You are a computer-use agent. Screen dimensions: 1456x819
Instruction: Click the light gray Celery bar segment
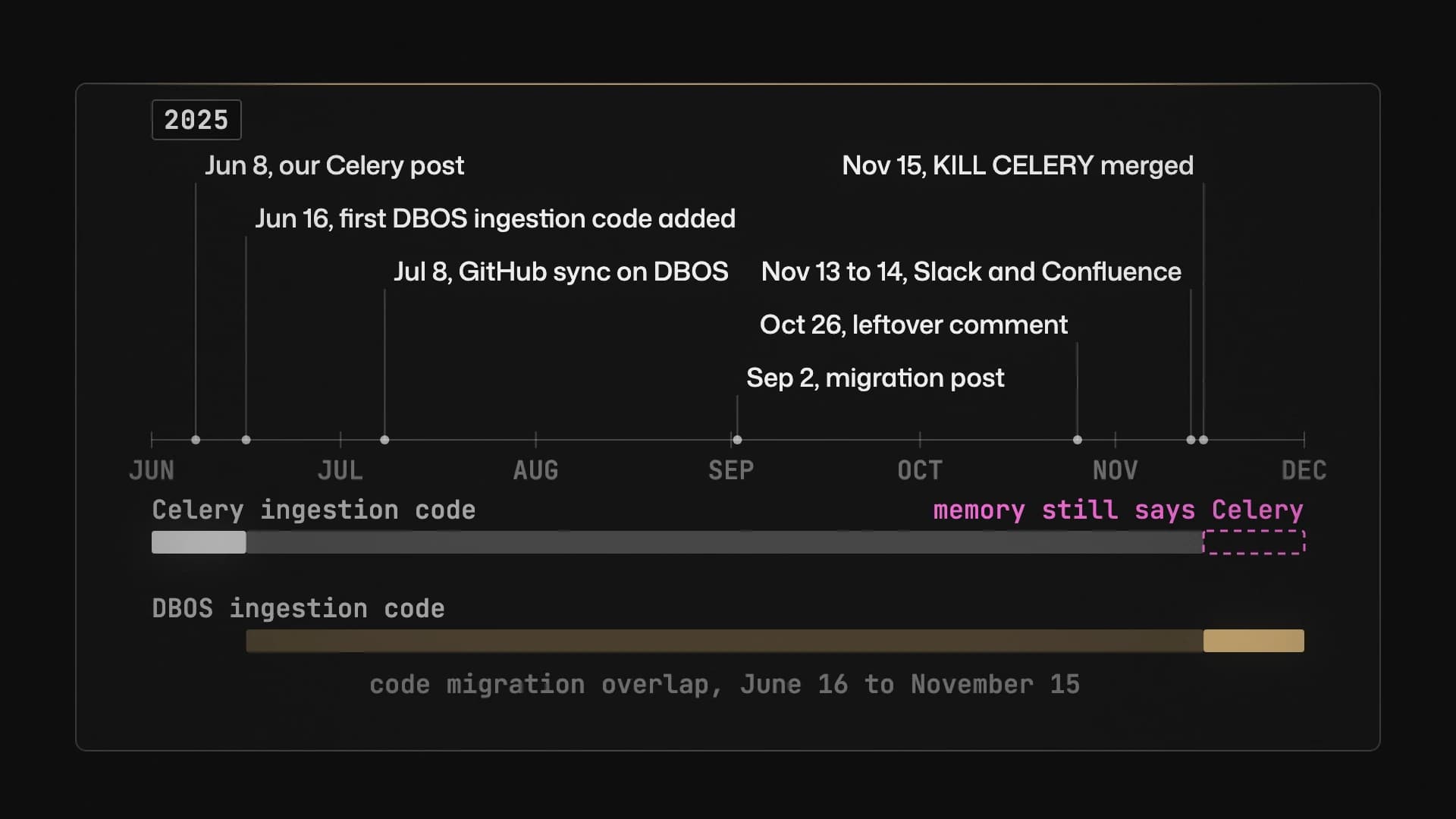click(x=199, y=542)
